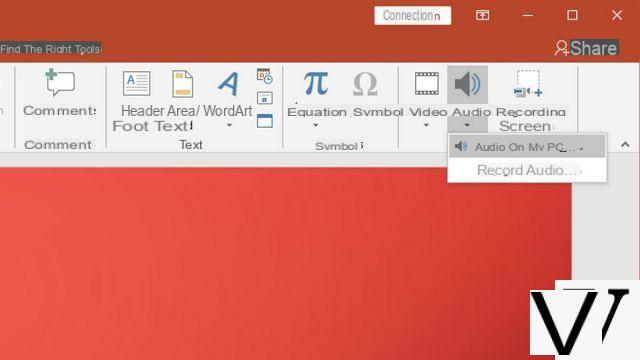The height and width of the screenshot is (360, 640).
Task: Choose Record Audio menu item
Action: point(527,170)
